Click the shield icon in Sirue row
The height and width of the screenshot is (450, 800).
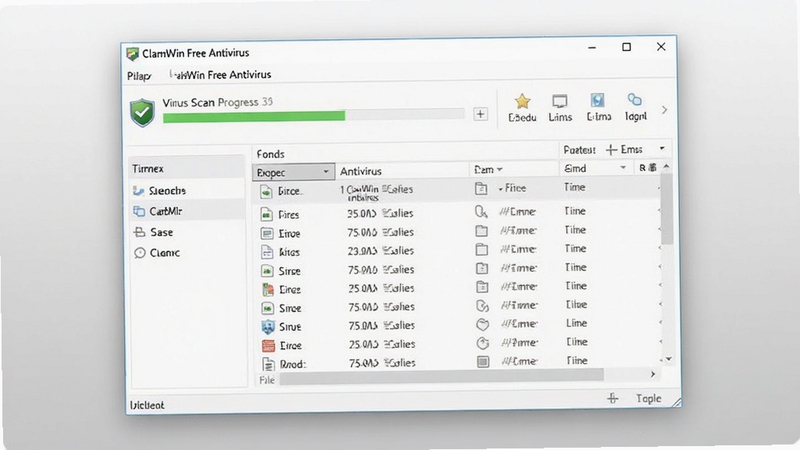(x=267, y=327)
